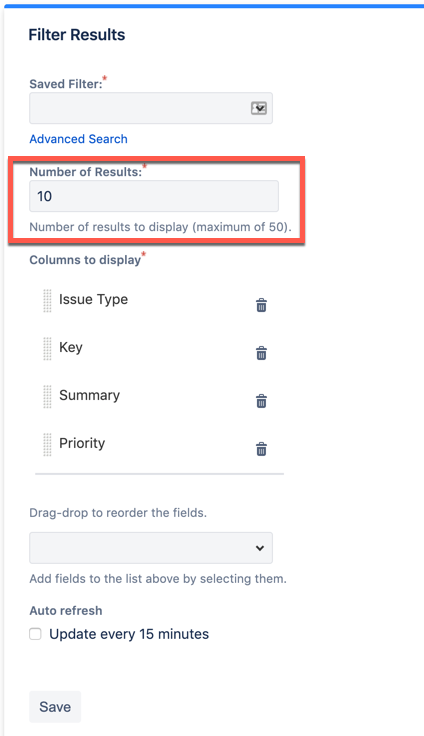
Task: Select the Summary row drag handle
Action: [47, 397]
